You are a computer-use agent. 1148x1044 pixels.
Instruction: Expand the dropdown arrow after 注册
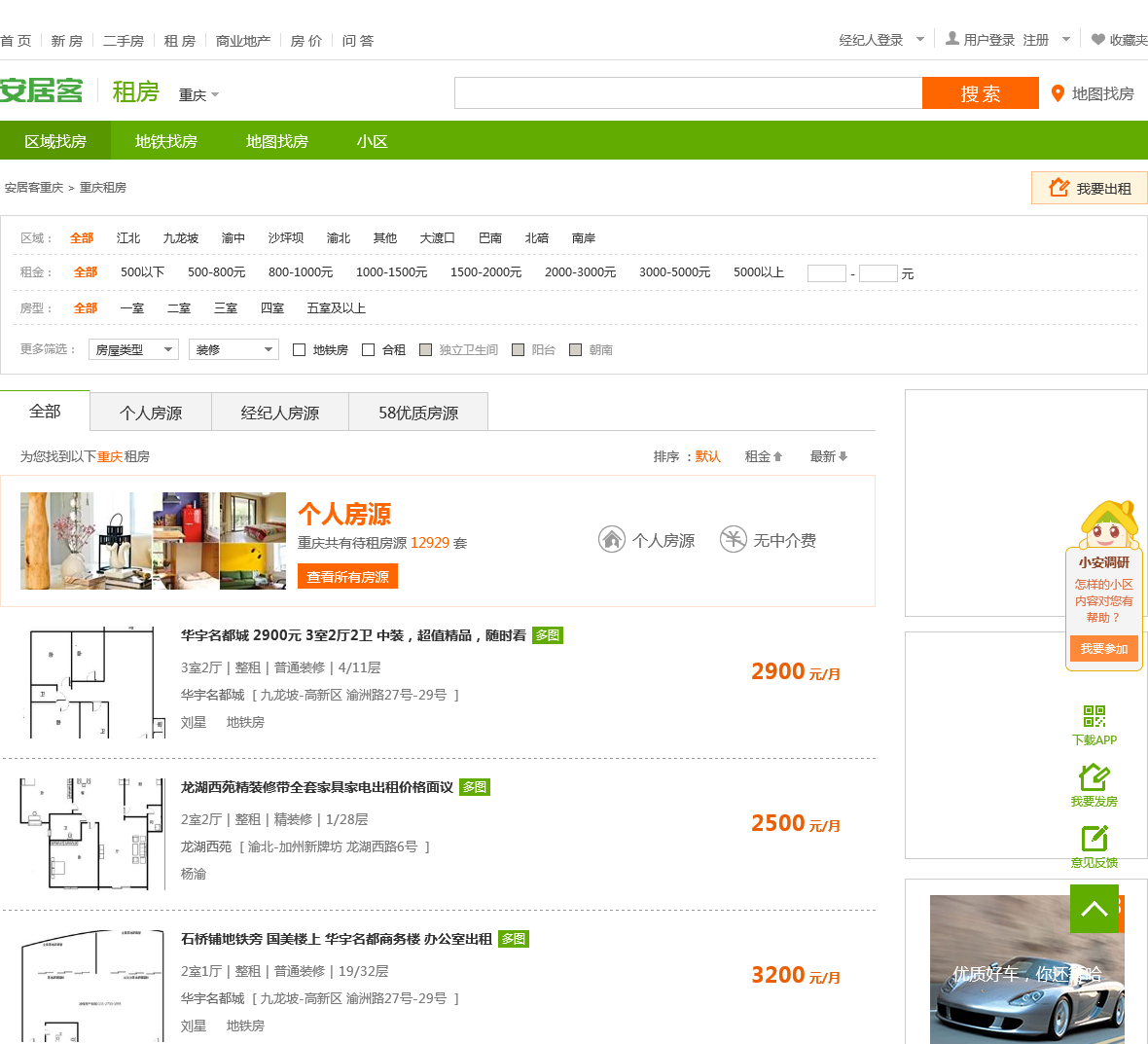click(x=1066, y=40)
